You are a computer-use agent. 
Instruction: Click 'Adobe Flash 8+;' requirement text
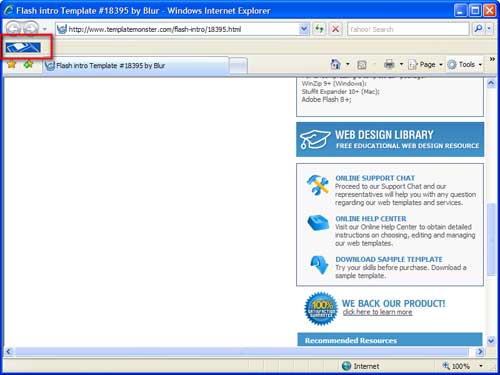[326, 99]
